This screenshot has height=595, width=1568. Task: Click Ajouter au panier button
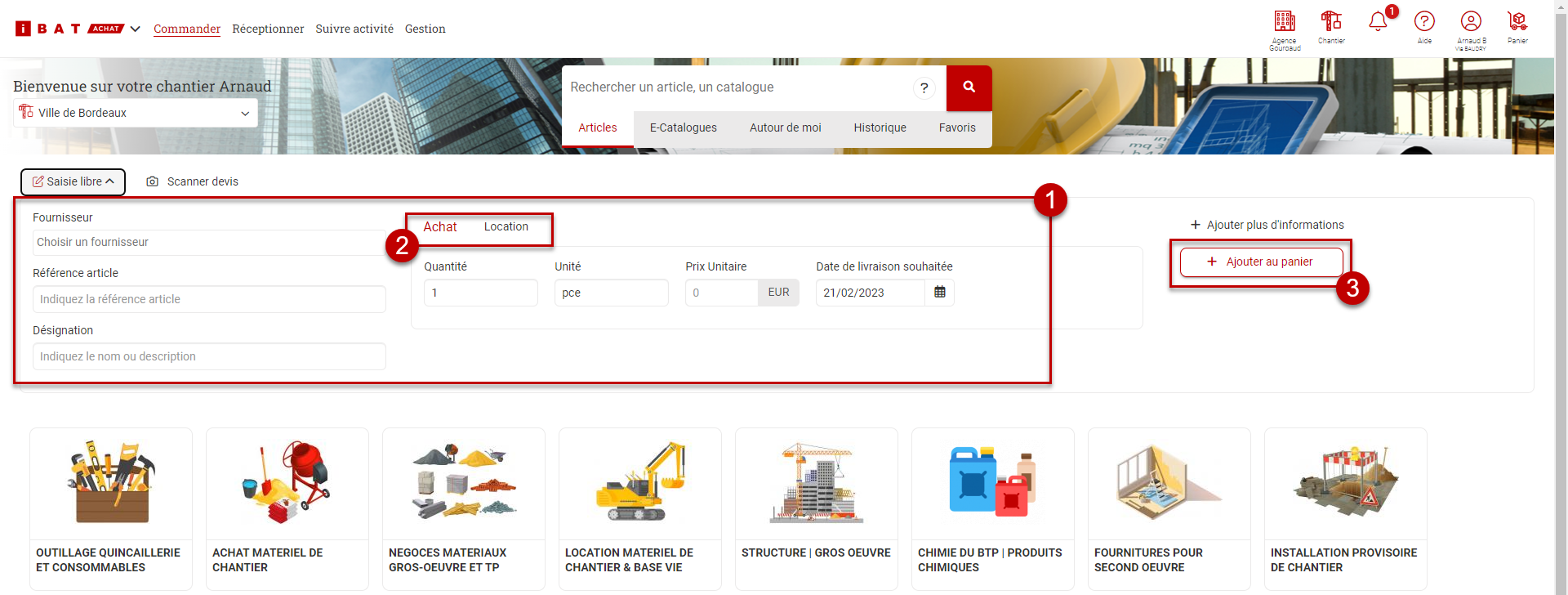tap(1261, 262)
